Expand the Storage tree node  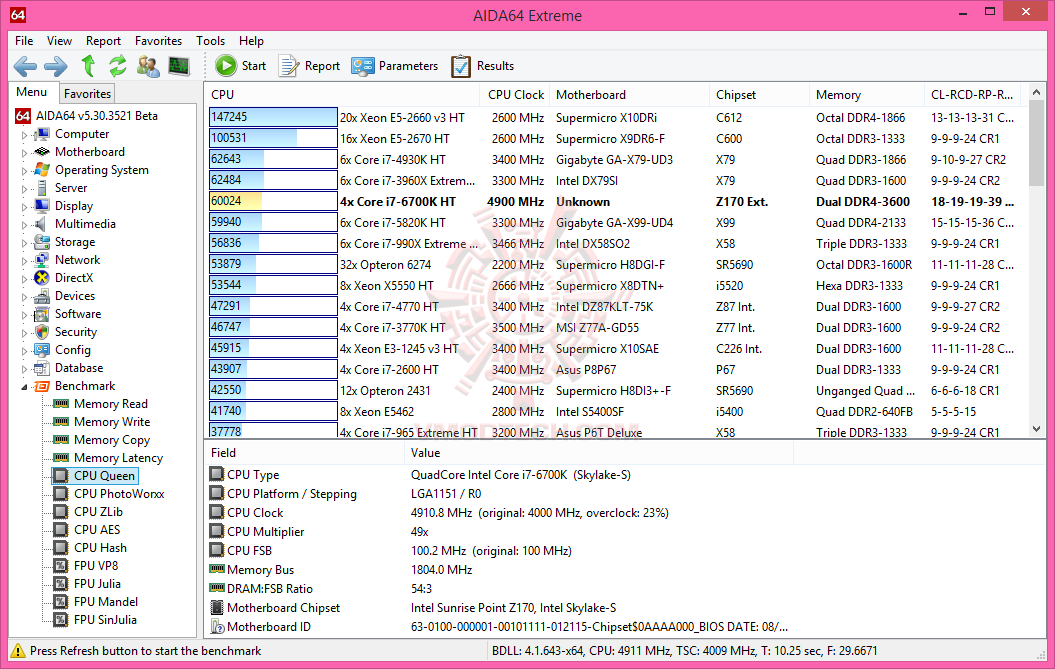pos(24,243)
